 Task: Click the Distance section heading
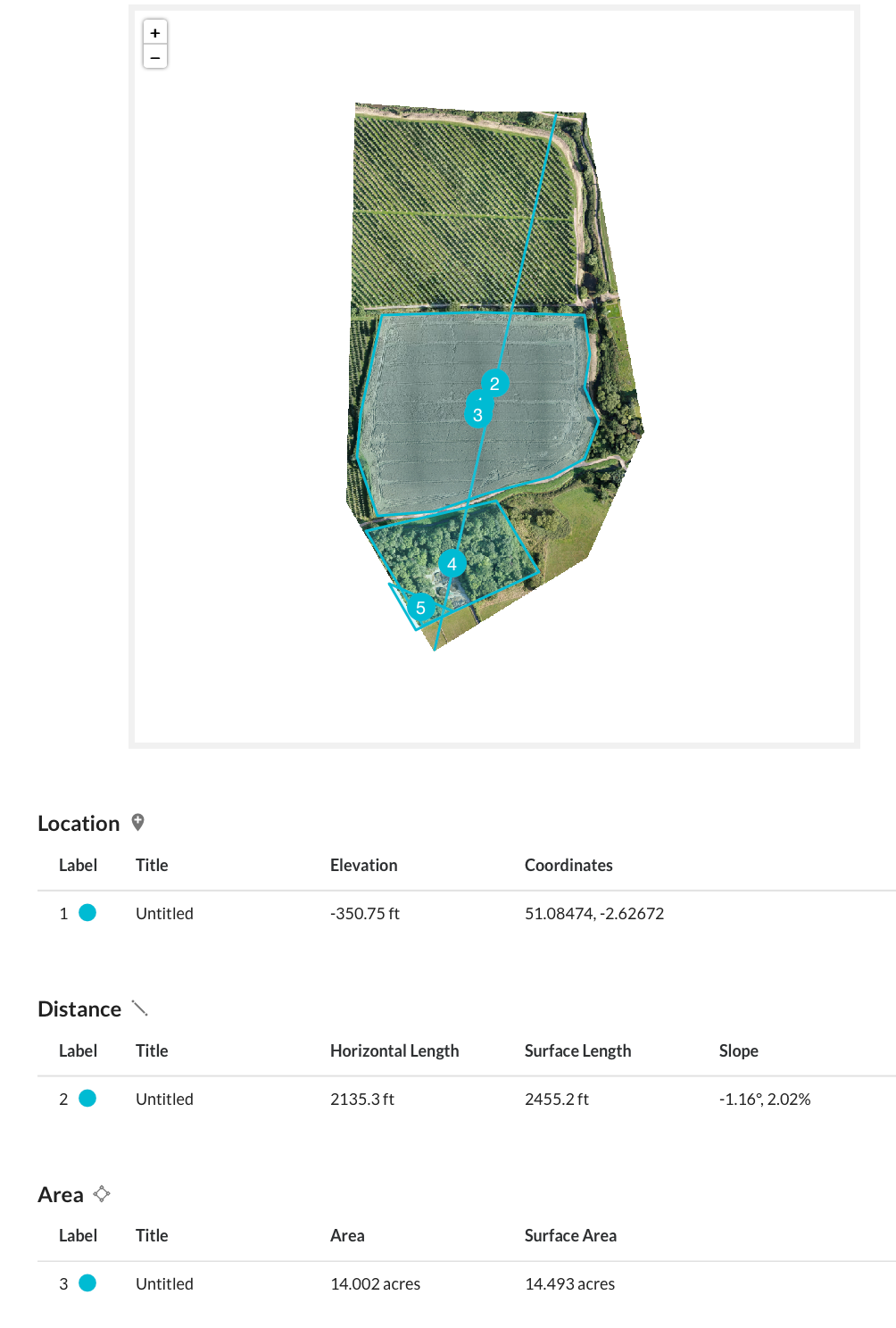(x=79, y=1009)
